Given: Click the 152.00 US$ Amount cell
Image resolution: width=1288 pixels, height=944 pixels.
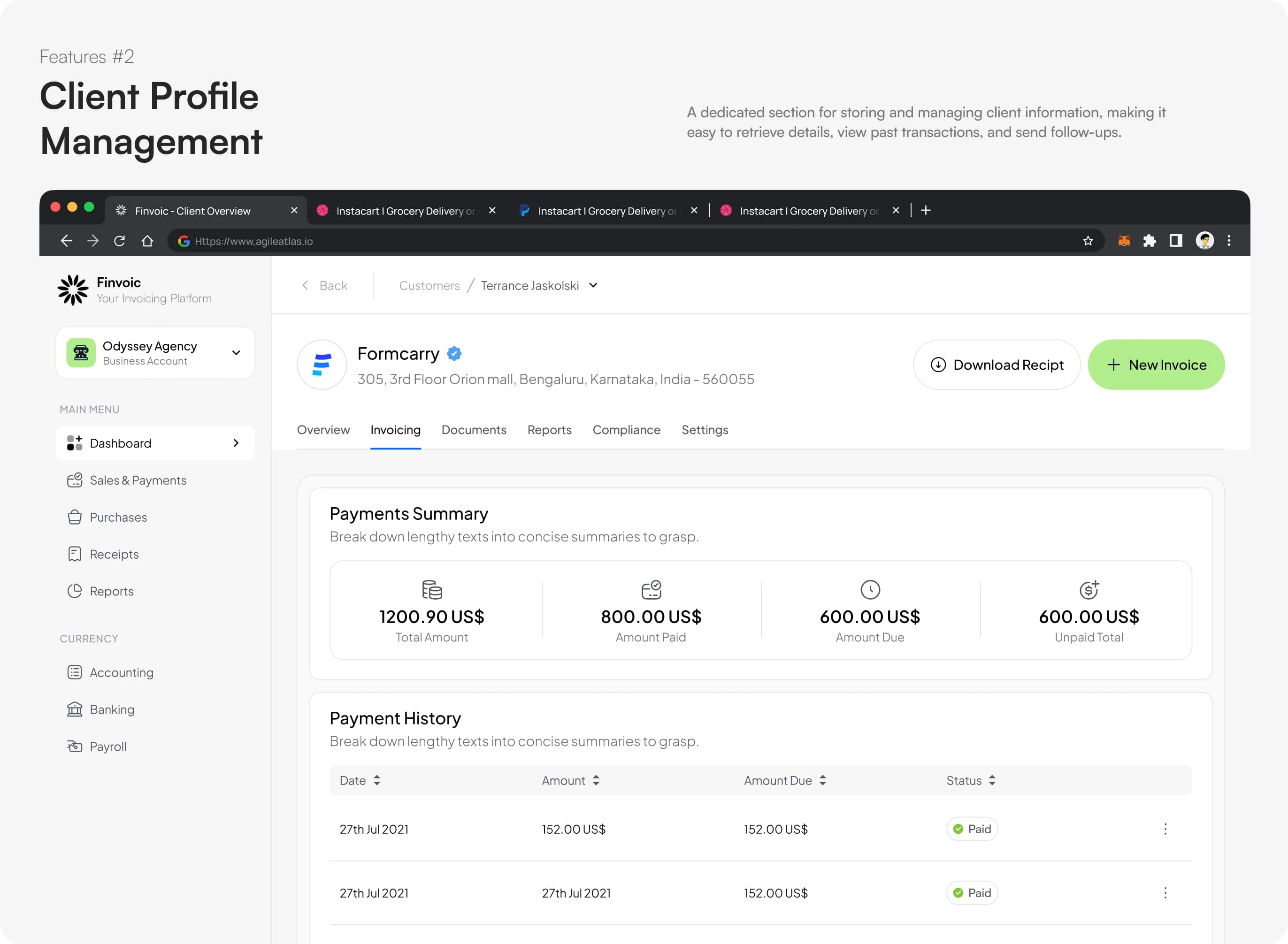Looking at the screenshot, I should pyautogui.click(x=574, y=829).
